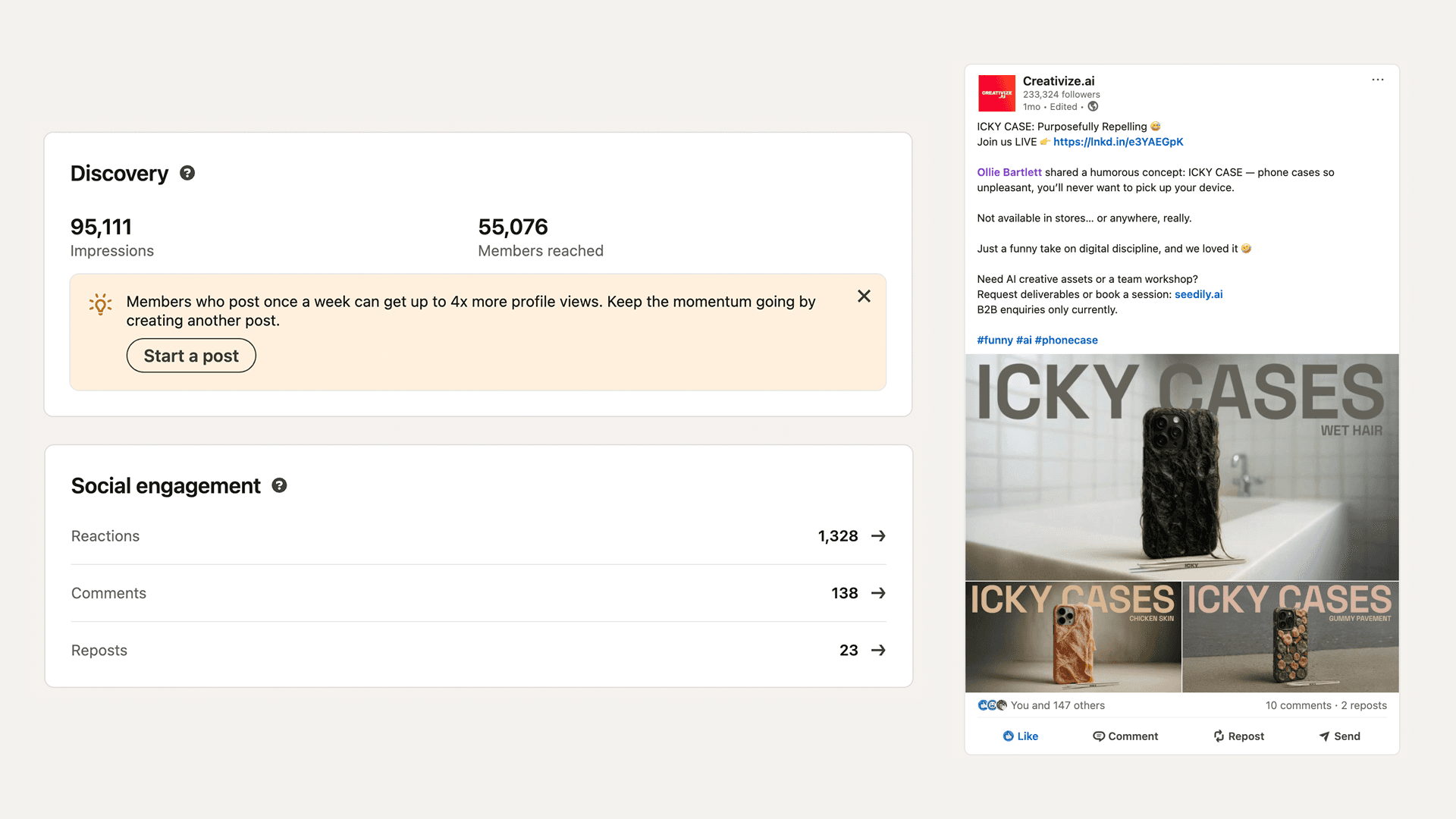The image size is (1456, 819).
Task: Open the seedily.ai link
Action: 1198,294
